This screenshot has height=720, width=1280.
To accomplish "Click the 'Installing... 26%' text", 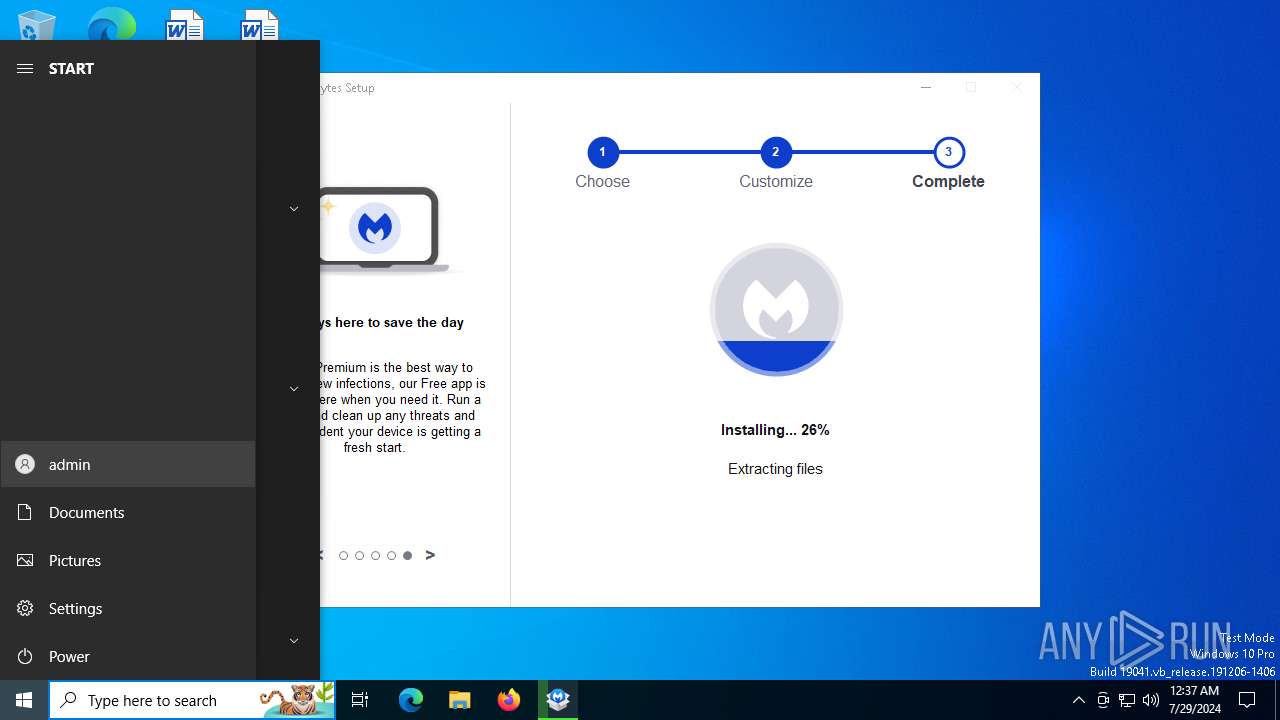I will point(775,430).
